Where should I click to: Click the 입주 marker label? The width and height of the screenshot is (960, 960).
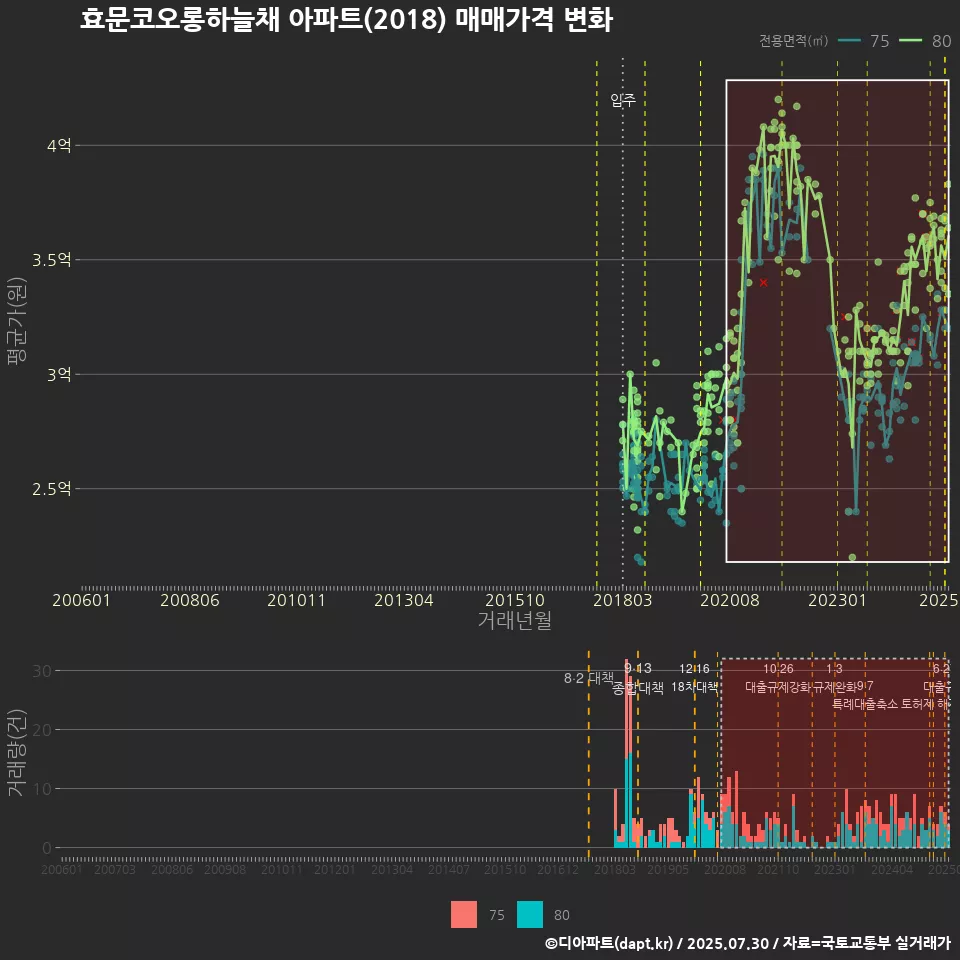pyautogui.click(x=623, y=100)
